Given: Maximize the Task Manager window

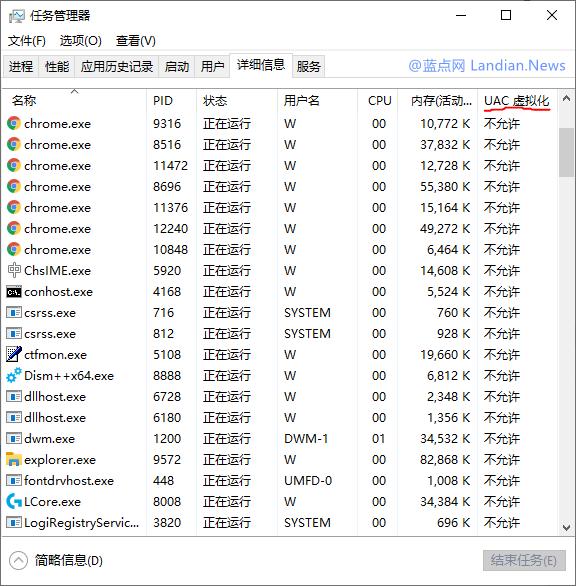Looking at the screenshot, I should (x=506, y=15).
